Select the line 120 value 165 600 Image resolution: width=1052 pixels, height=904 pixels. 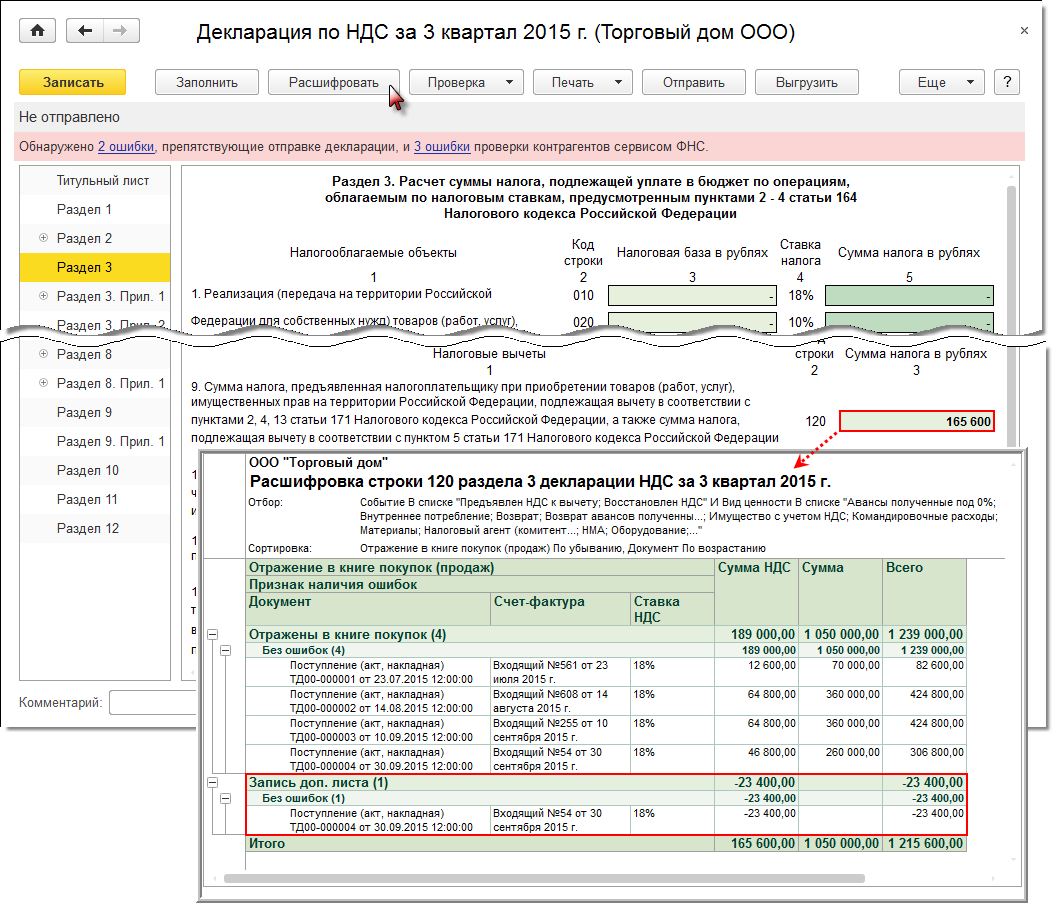917,422
